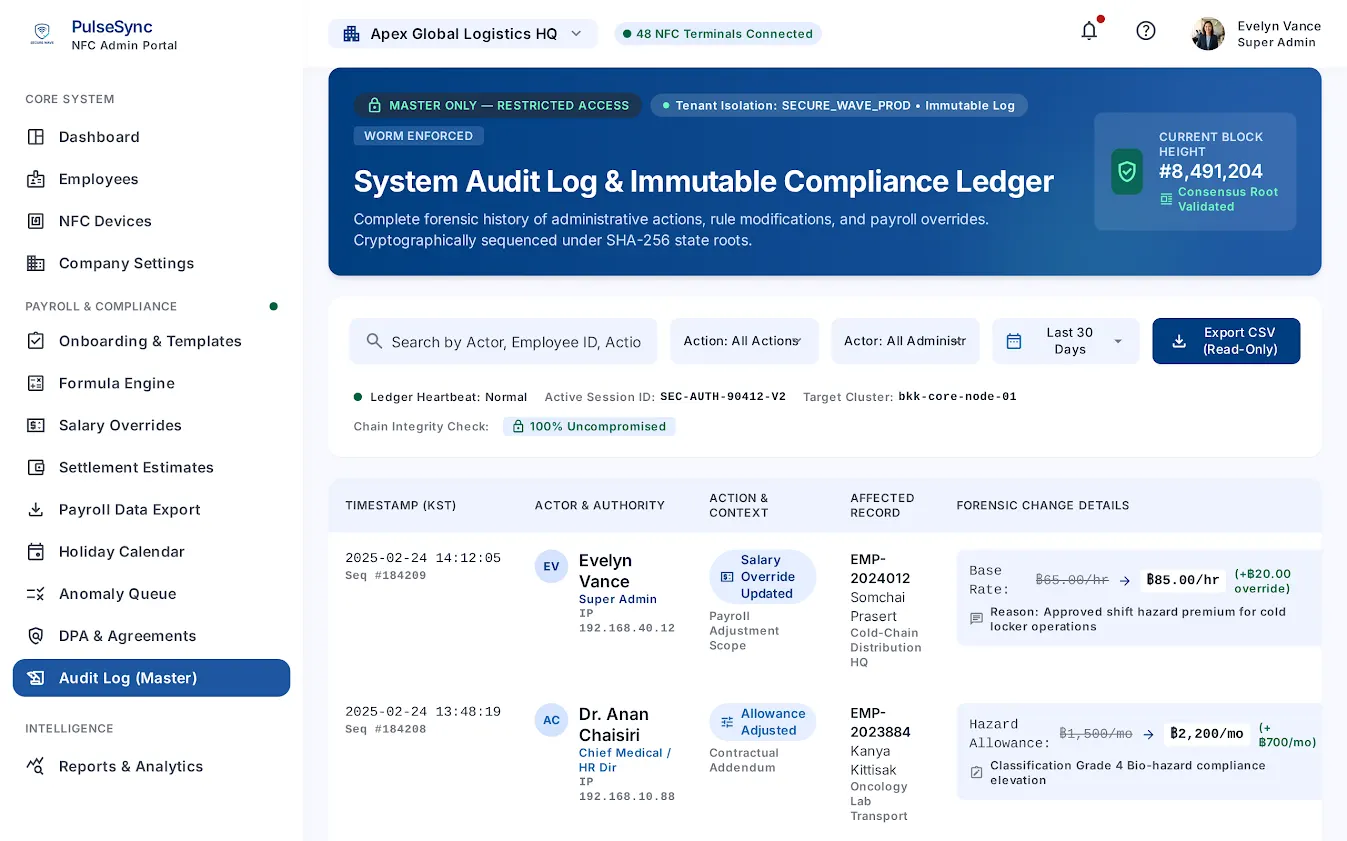The width and height of the screenshot is (1347, 841).
Task: Go to Employees in the sidebar
Action: pyautogui.click(x=151, y=179)
